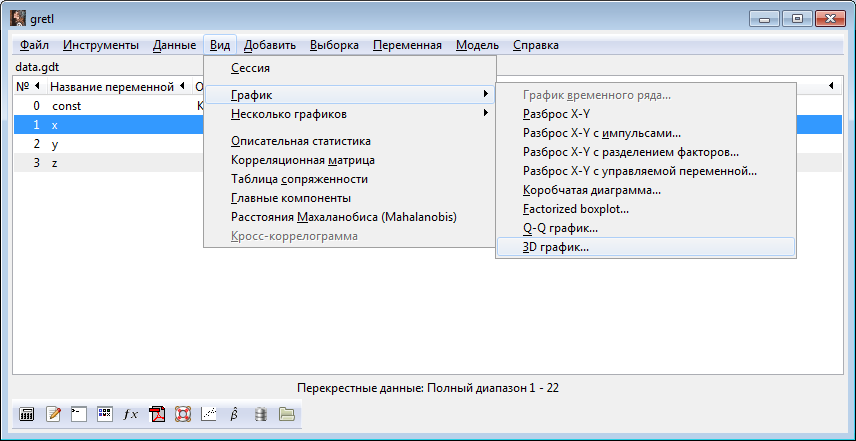
Task: Open session icon view button
Action: click(104, 414)
